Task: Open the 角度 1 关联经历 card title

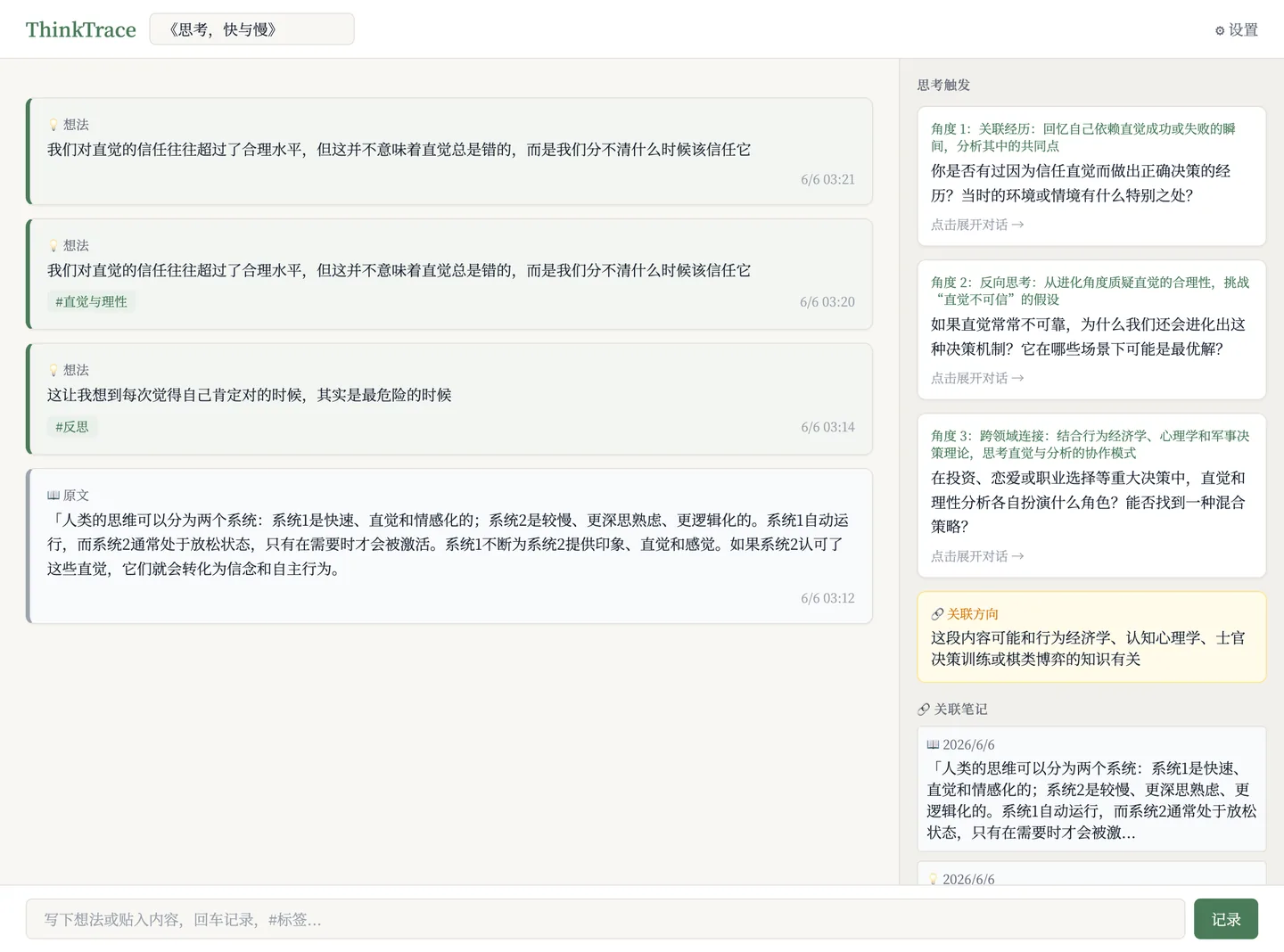Action: [1083, 137]
